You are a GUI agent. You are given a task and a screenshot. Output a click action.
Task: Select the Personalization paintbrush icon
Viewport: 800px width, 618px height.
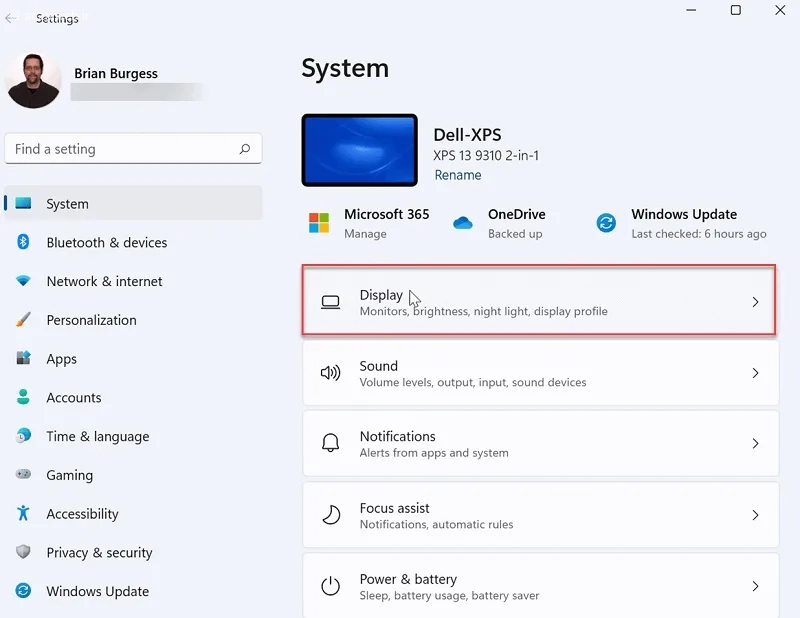tap(23, 319)
